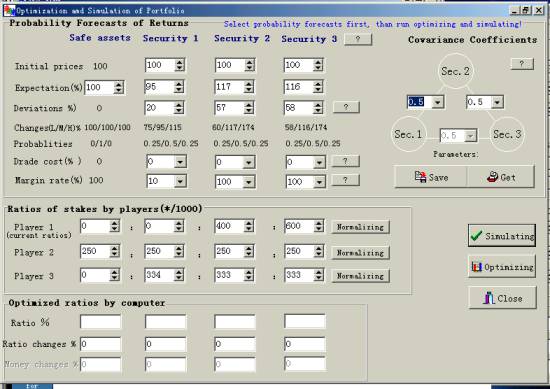Click last optimized Ratio % field
The image size is (550, 389).
tap(305, 321)
